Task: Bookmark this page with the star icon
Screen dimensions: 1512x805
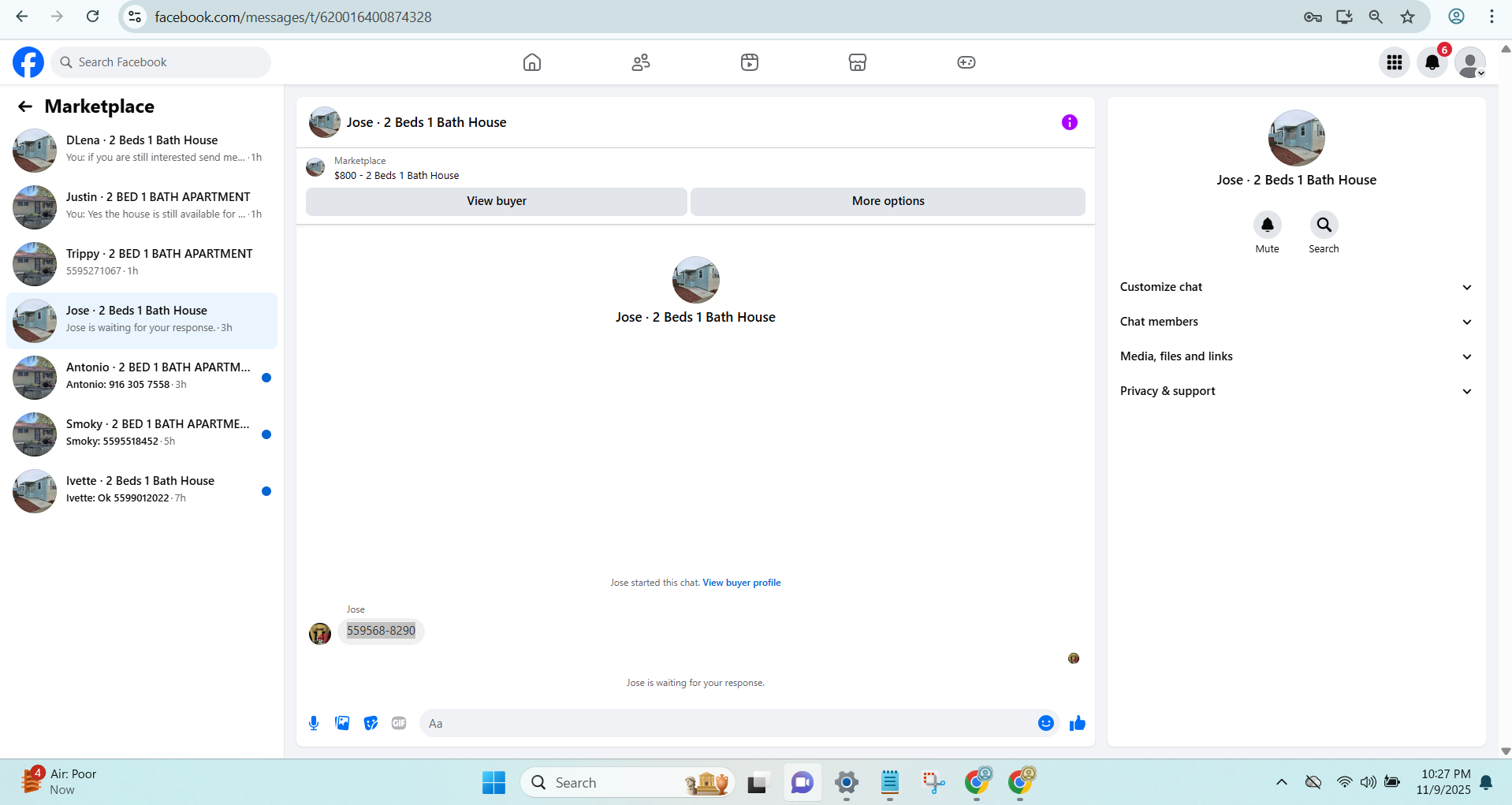Action: point(1408,17)
